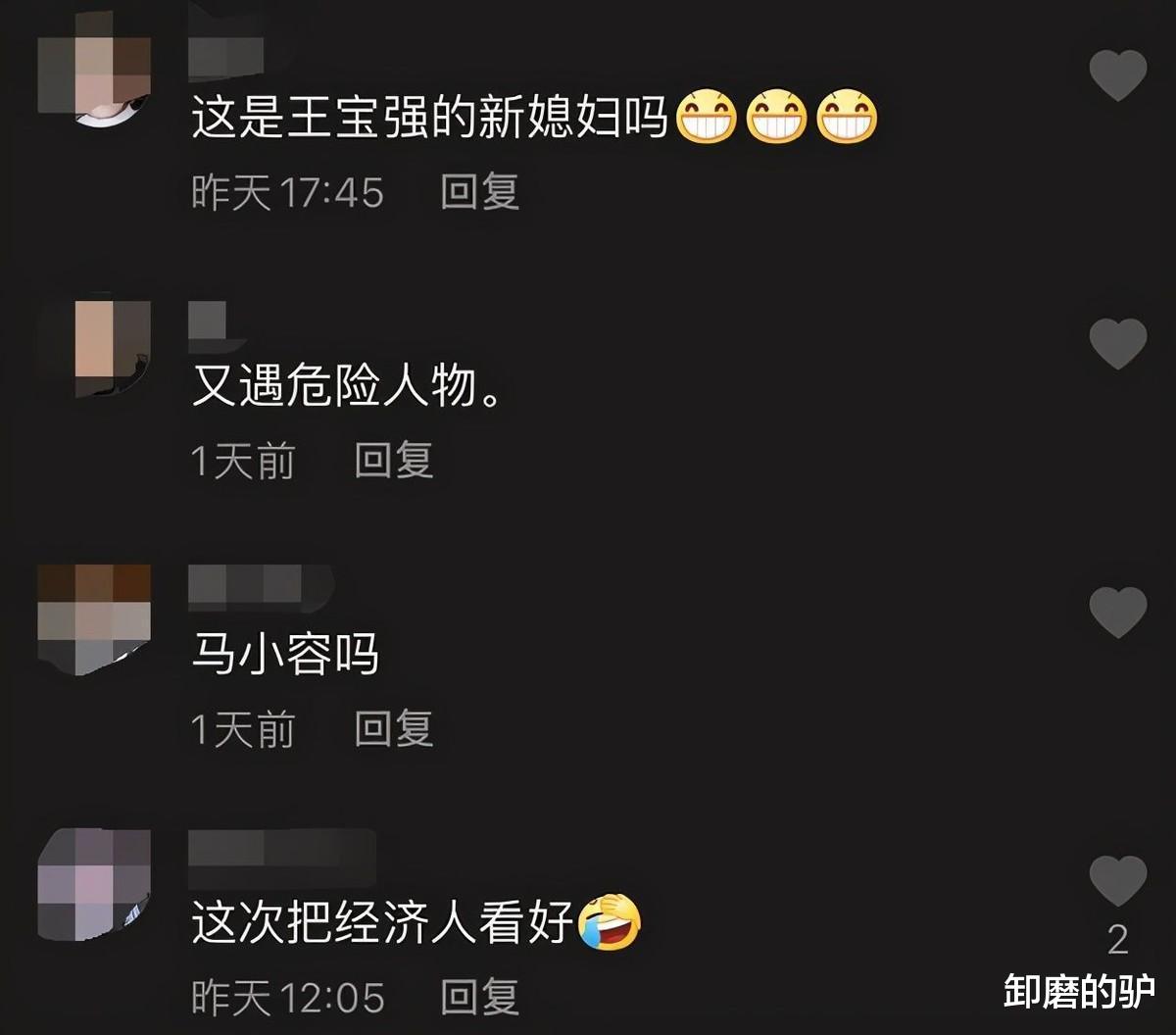
Task: Select the comment text 这是王宝强的新媳妇吗
Action: (x=430, y=120)
